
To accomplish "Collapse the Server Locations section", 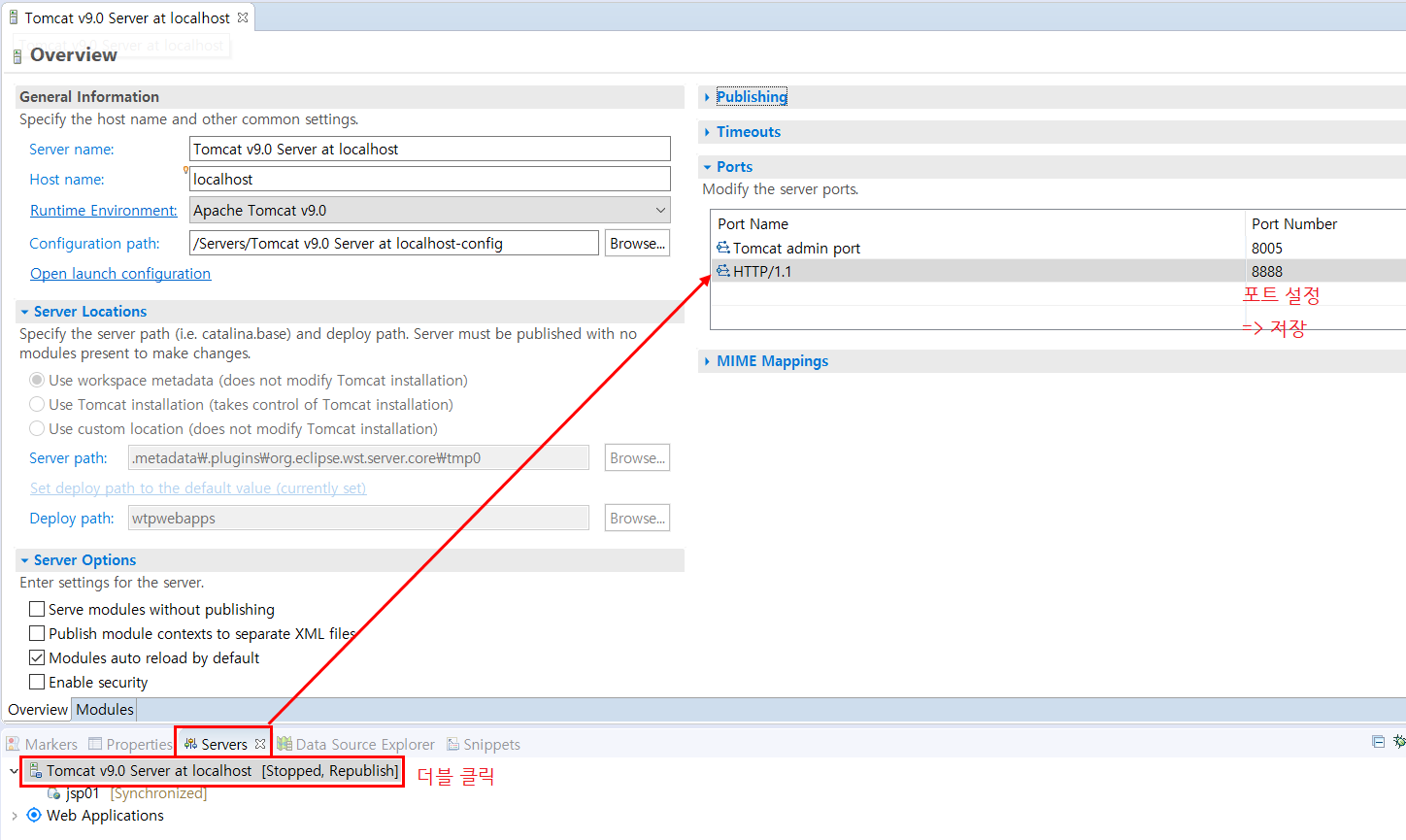I will (x=24, y=312).
